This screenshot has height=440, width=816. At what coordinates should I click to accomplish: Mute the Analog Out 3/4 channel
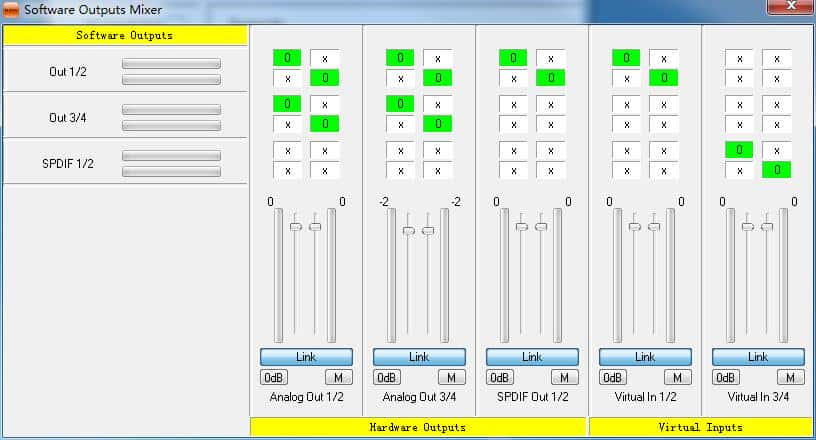click(x=451, y=377)
